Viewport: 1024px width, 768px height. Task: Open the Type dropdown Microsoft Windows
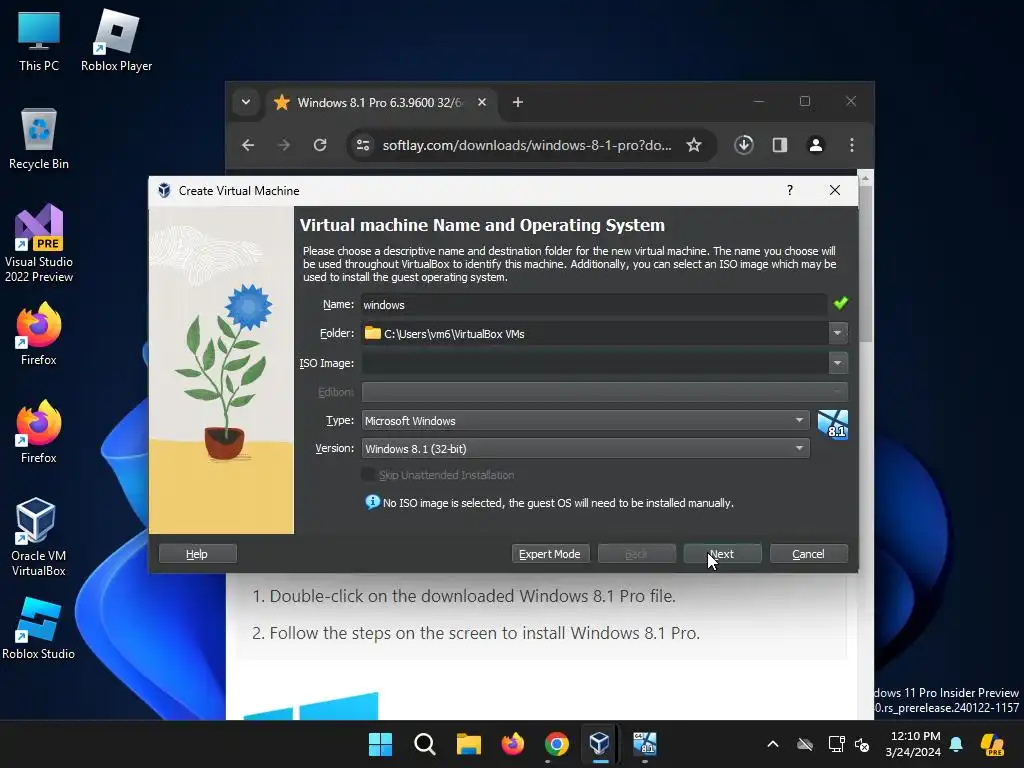(x=585, y=421)
